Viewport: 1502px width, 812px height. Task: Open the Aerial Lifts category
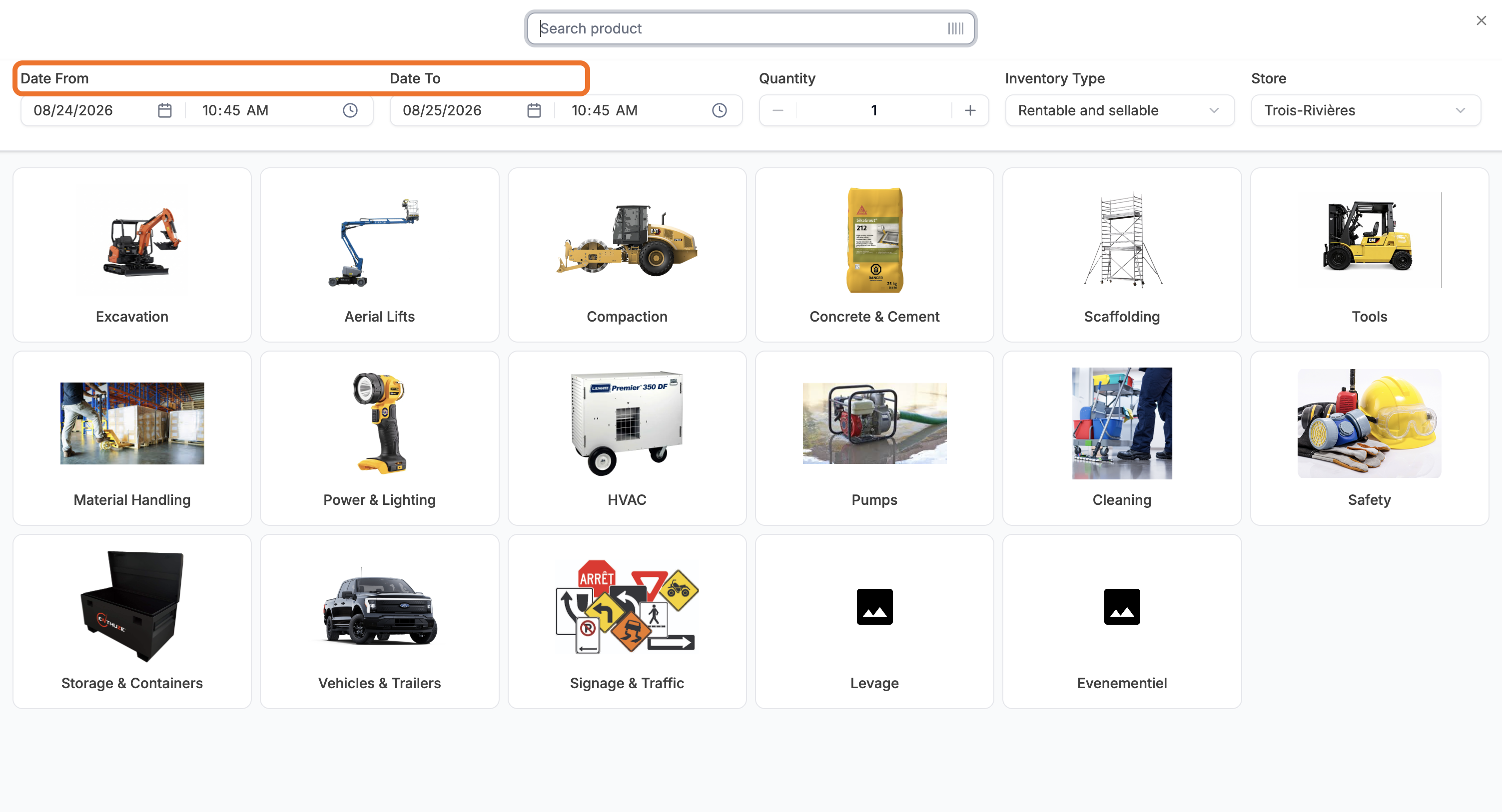tap(380, 255)
